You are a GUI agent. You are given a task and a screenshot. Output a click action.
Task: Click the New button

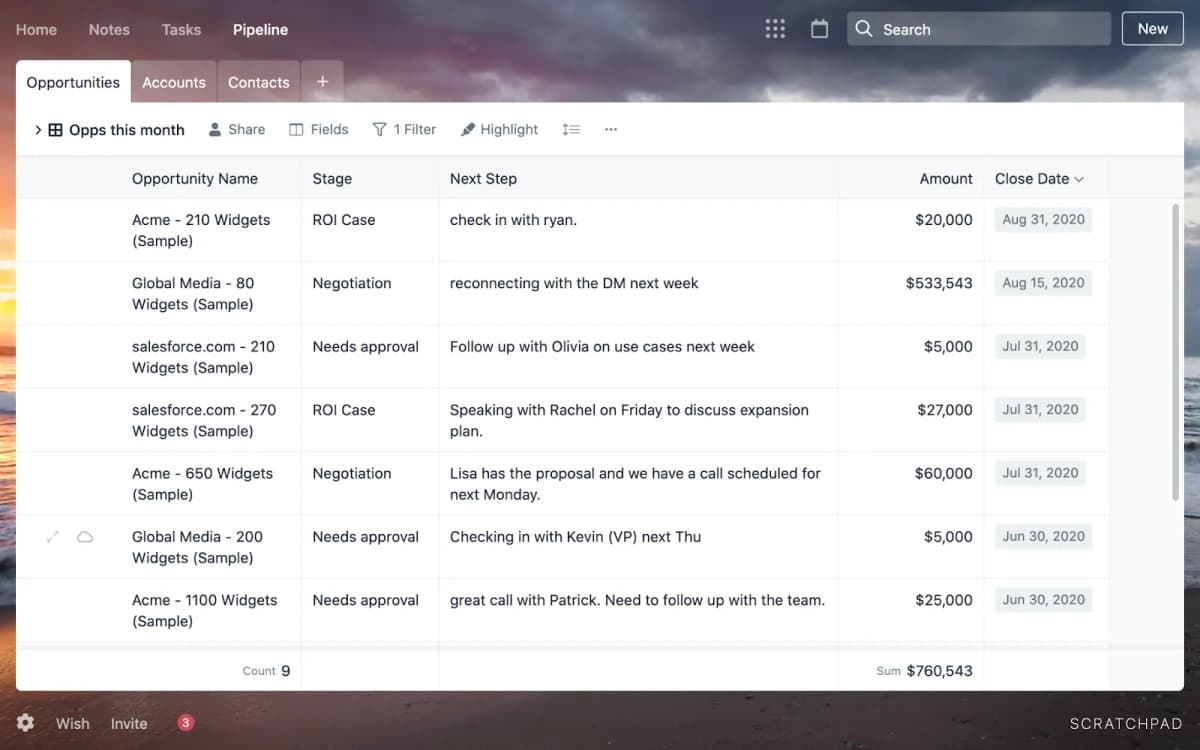click(x=1152, y=28)
